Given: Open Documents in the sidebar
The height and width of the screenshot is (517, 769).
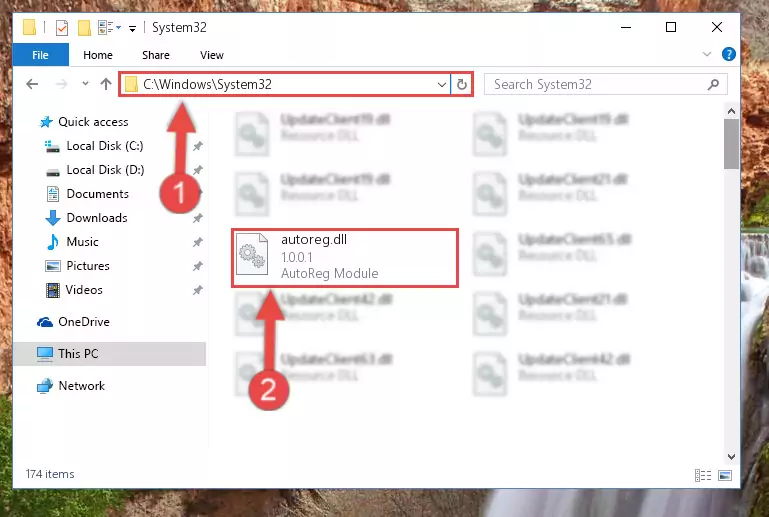Looking at the screenshot, I should (98, 194).
